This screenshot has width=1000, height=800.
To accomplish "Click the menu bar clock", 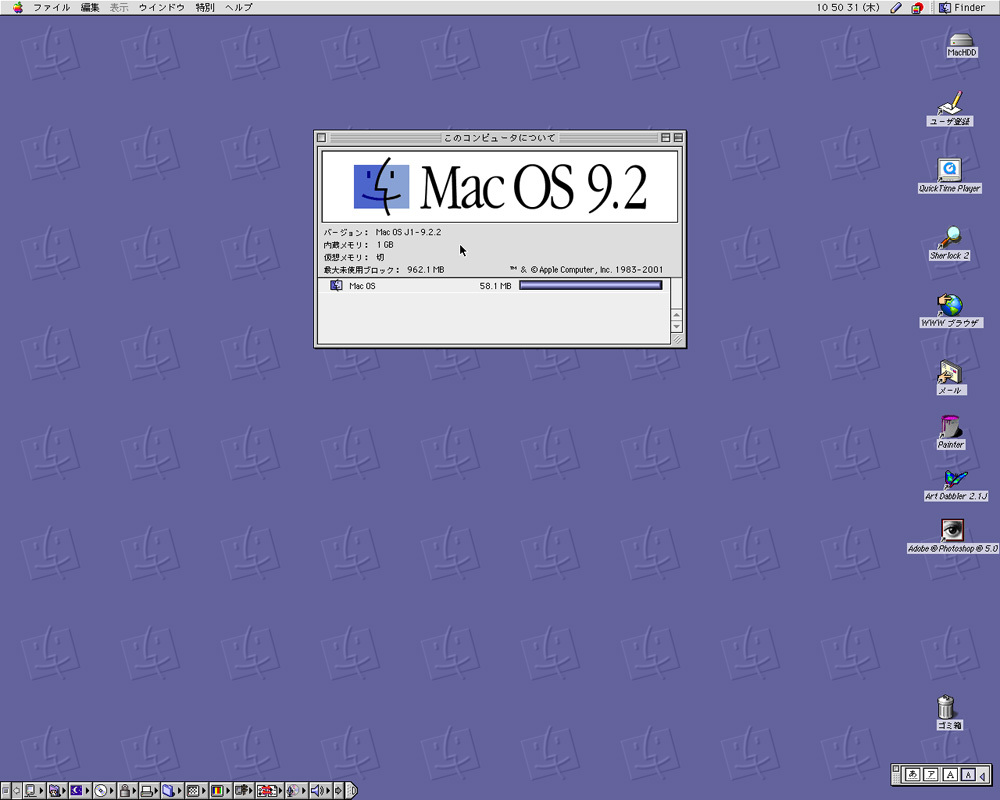I will click(x=848, y=8).
